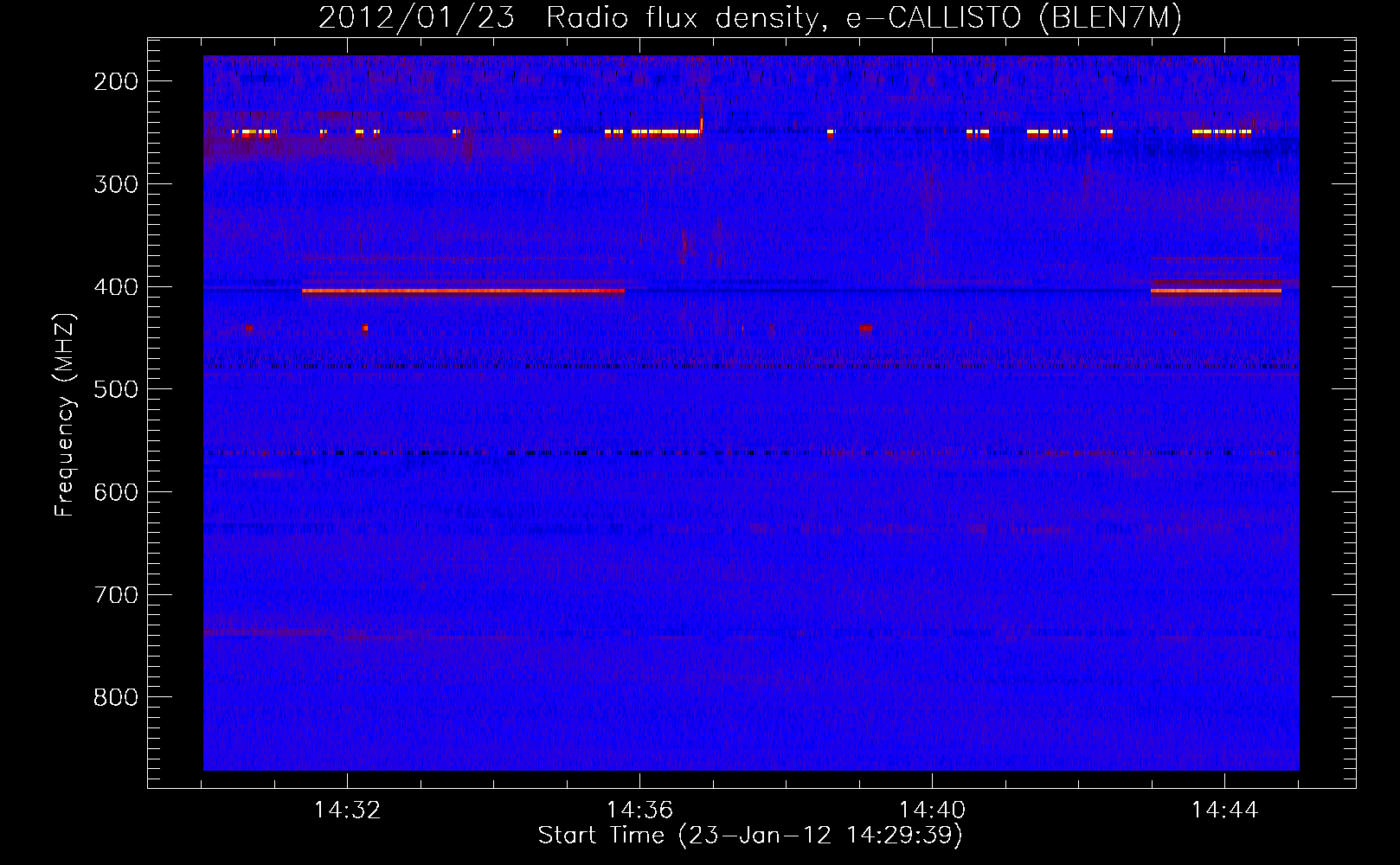Click the 'Start Time (23-Jan-12 14:29:39)' label

(x=749, y=835)
